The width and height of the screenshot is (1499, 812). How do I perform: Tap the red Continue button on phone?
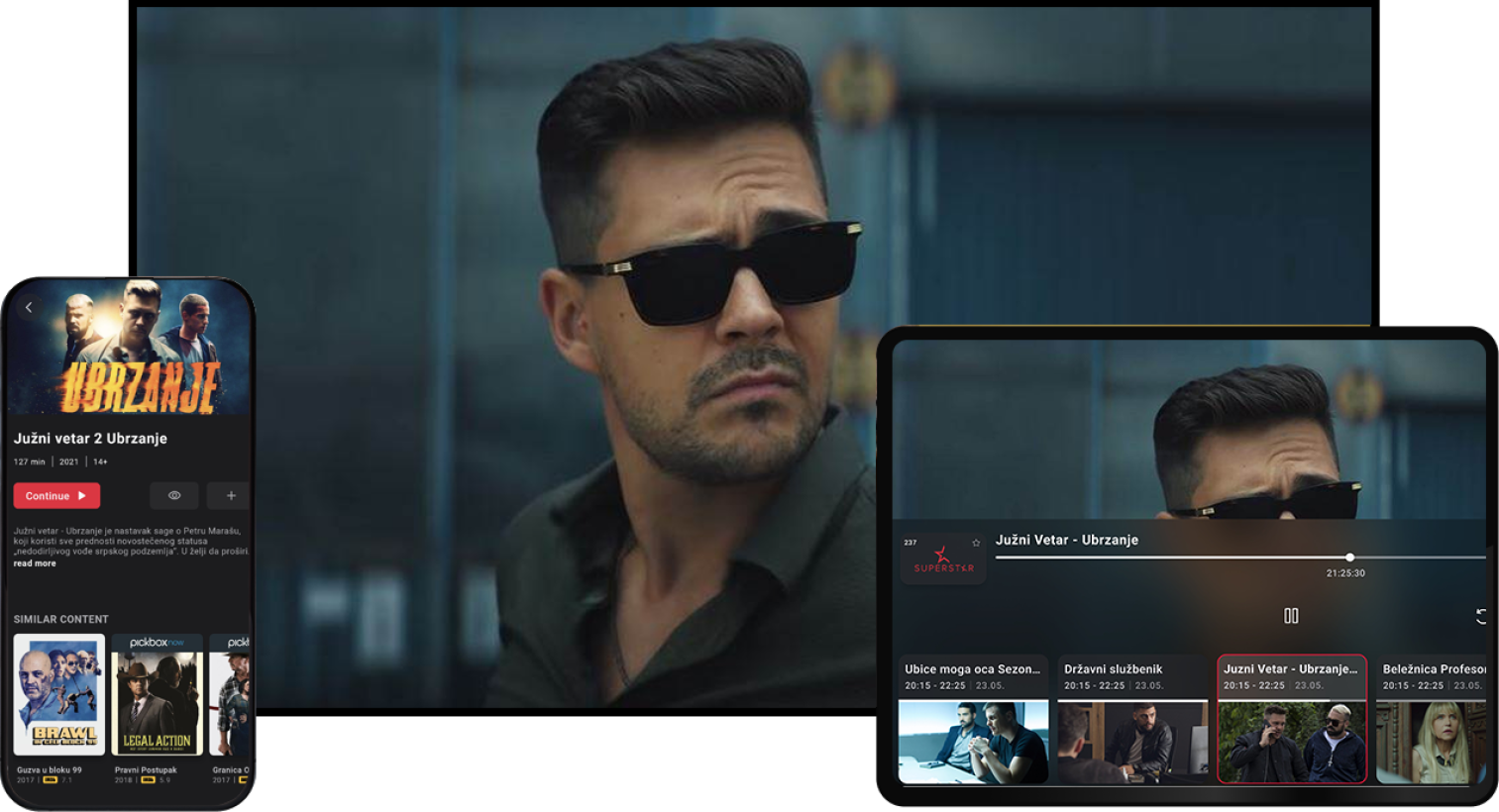[56, 495]
